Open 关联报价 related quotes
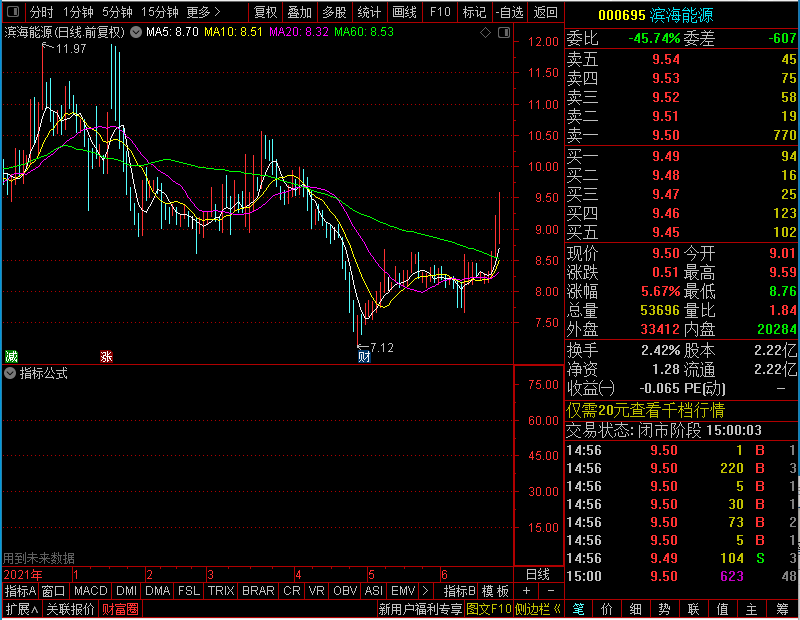Viewport: 800px width, 620px height. (x=70, y=609)
